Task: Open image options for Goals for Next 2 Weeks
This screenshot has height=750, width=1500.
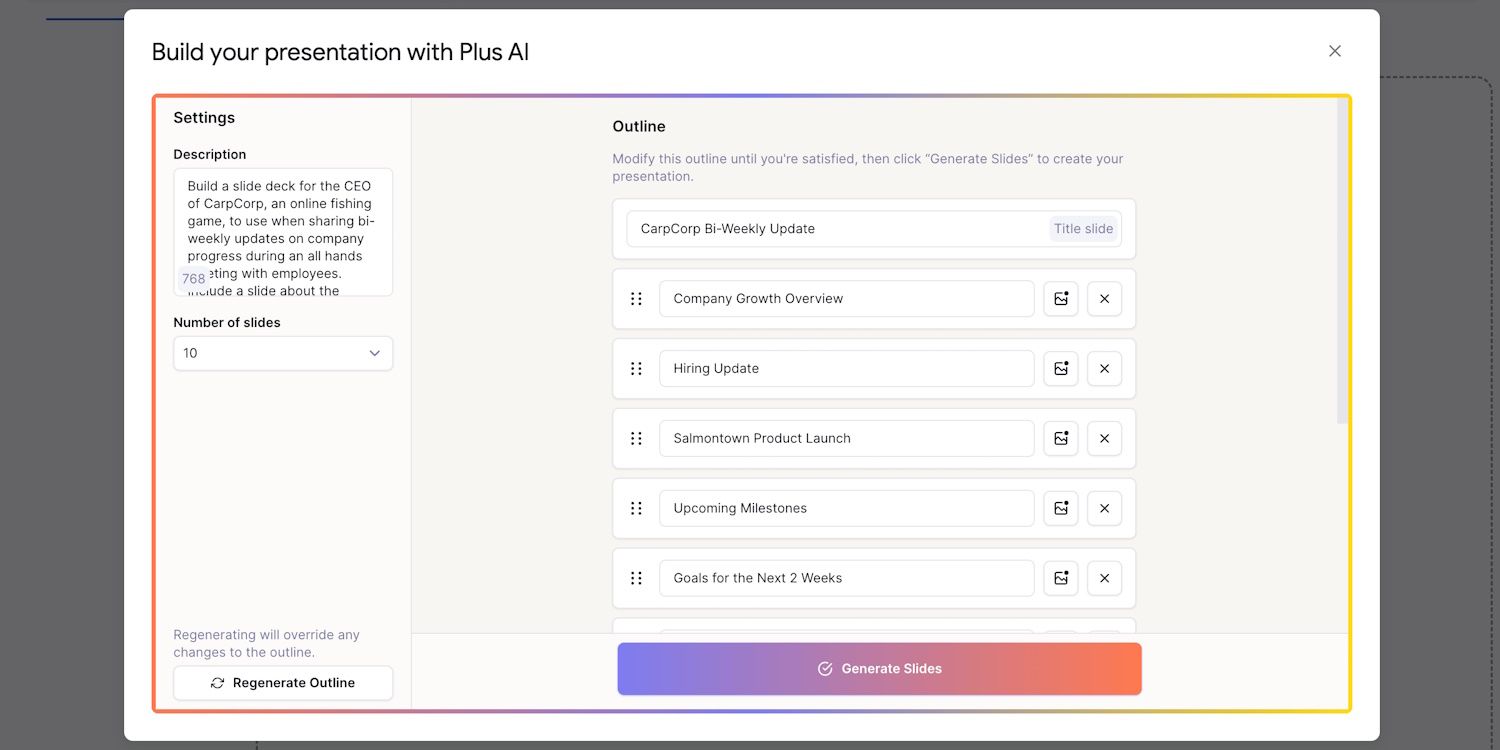Action: click(1060, 578)
